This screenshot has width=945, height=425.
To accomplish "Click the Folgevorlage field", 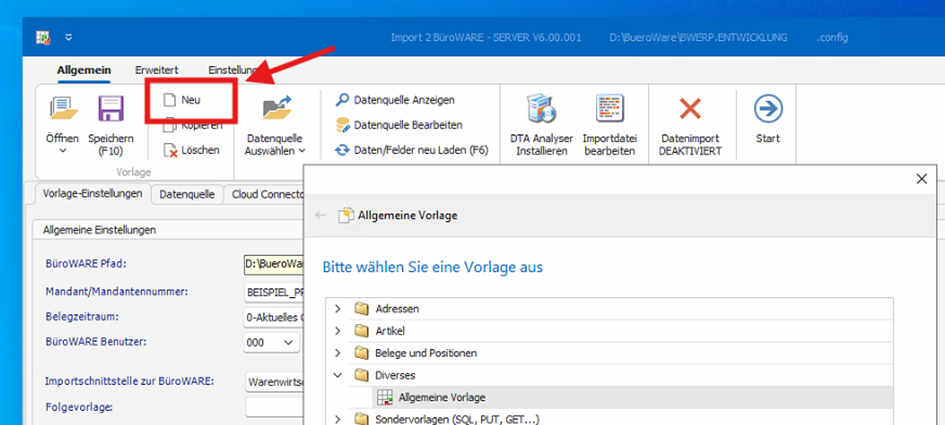I will coord(275,407).
